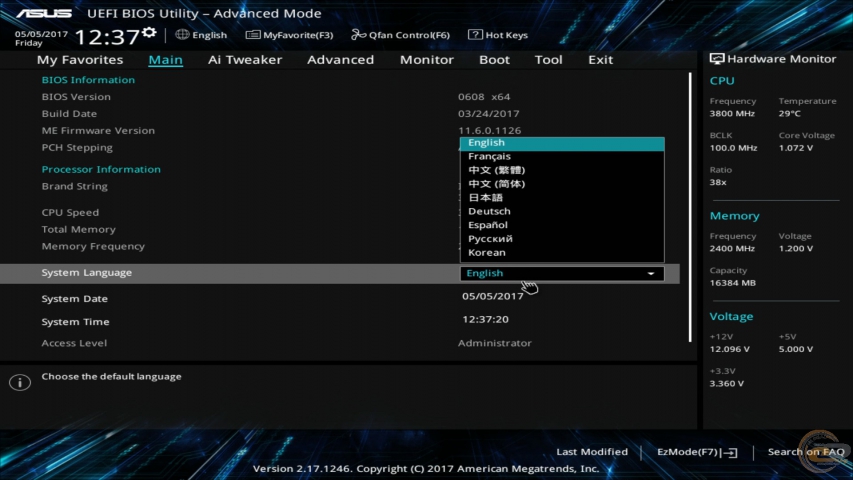Click the Core Voltage 1.072 V value
This screenshot has width=853, height=480.
[x=795, y=148]
